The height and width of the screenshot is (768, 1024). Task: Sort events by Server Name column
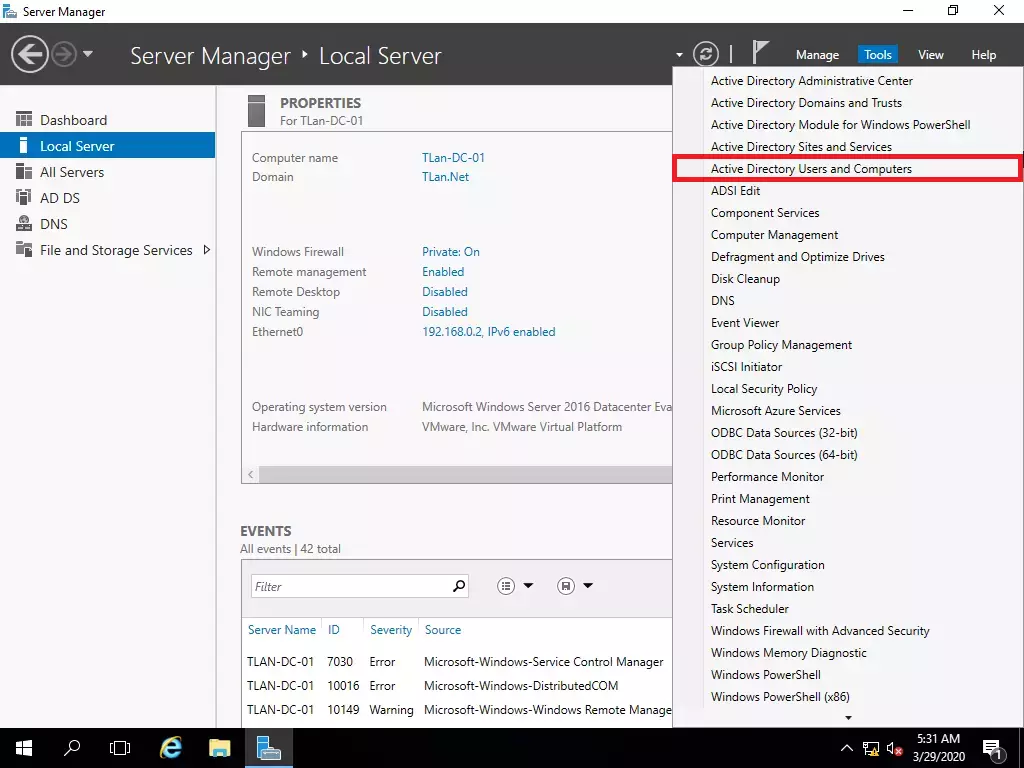point(281,630)
